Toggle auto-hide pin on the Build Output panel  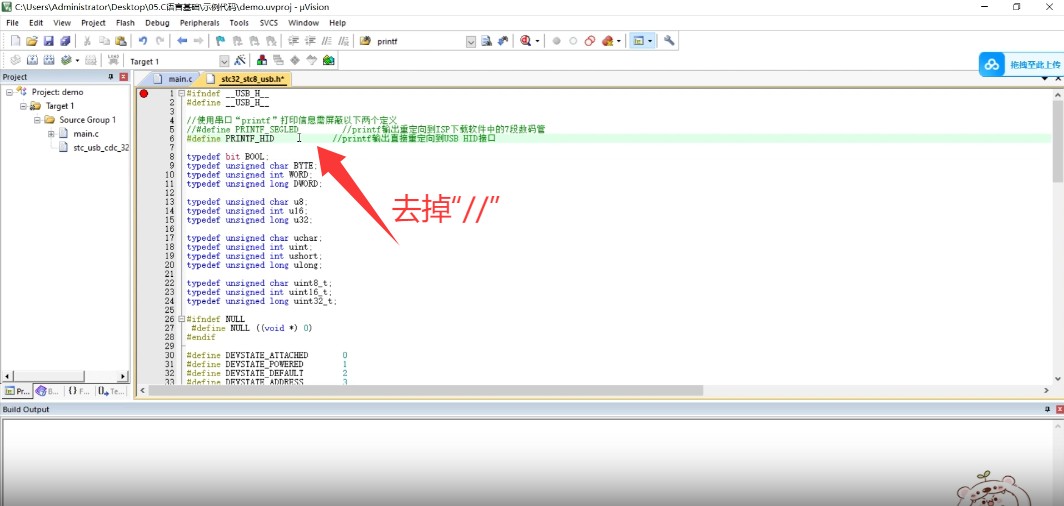click(1048, 410)
